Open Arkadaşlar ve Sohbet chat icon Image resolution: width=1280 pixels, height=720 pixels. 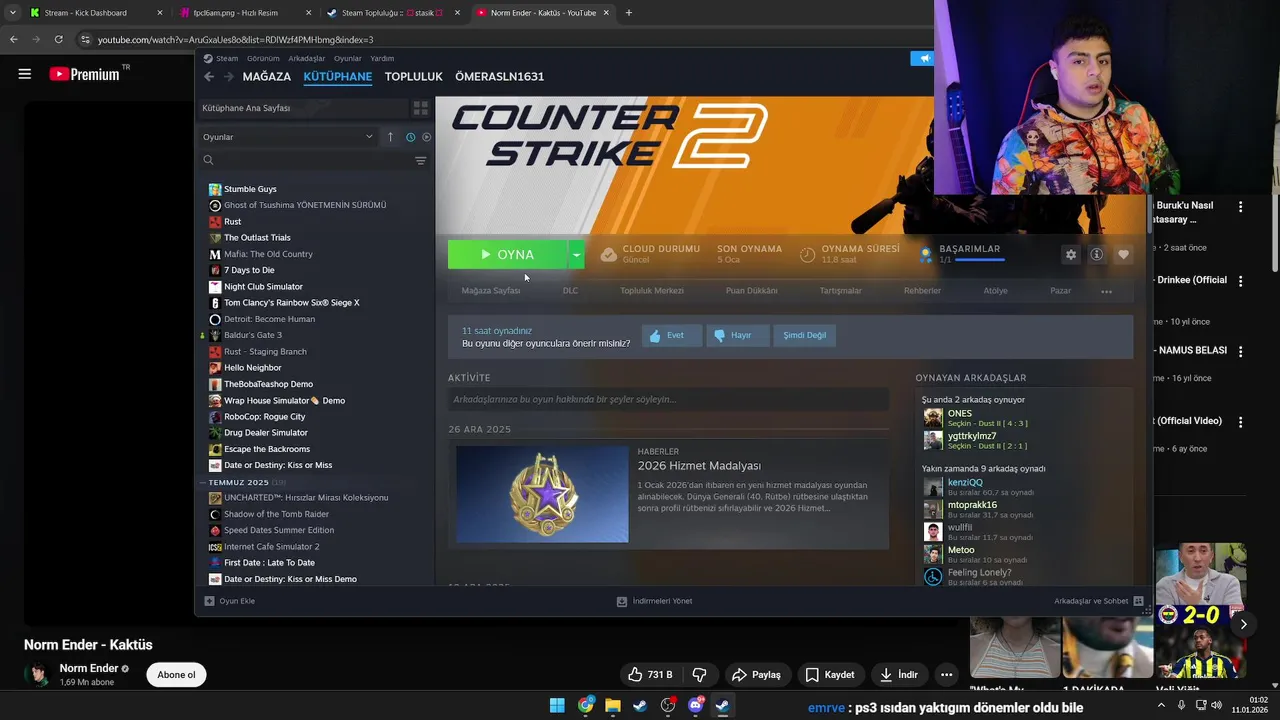point(1138,601)
